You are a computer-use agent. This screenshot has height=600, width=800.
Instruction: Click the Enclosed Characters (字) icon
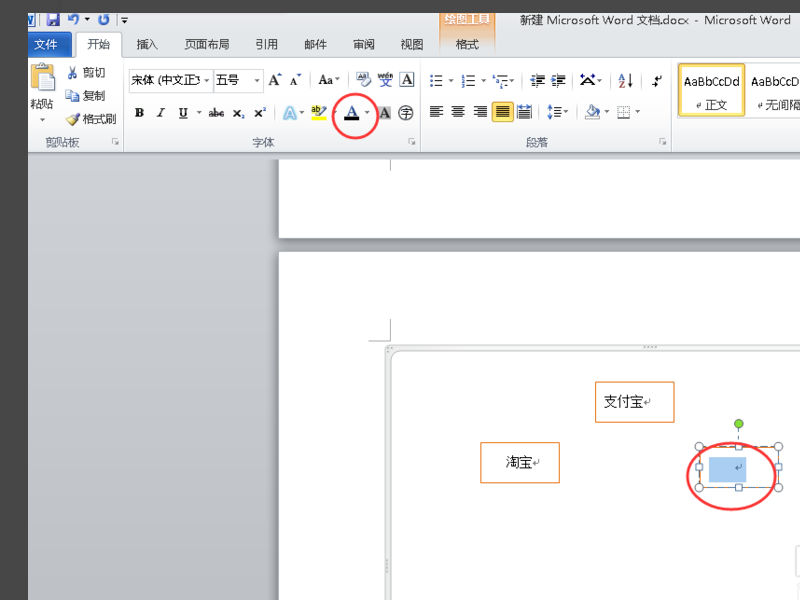tap(406, 113)
